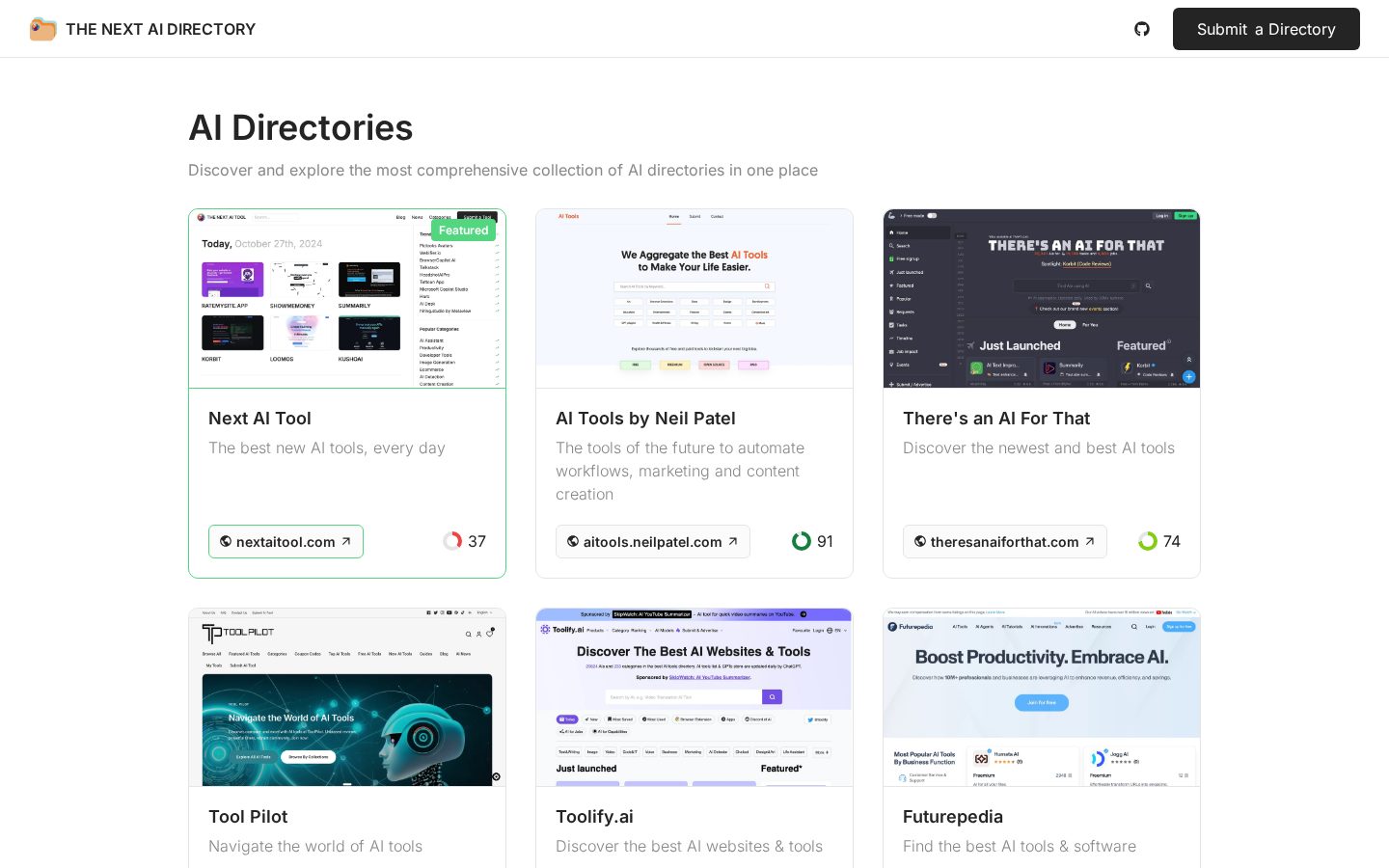Click the score value 37
This screenshot has width=1389, height=868.
tap(477, 542)
